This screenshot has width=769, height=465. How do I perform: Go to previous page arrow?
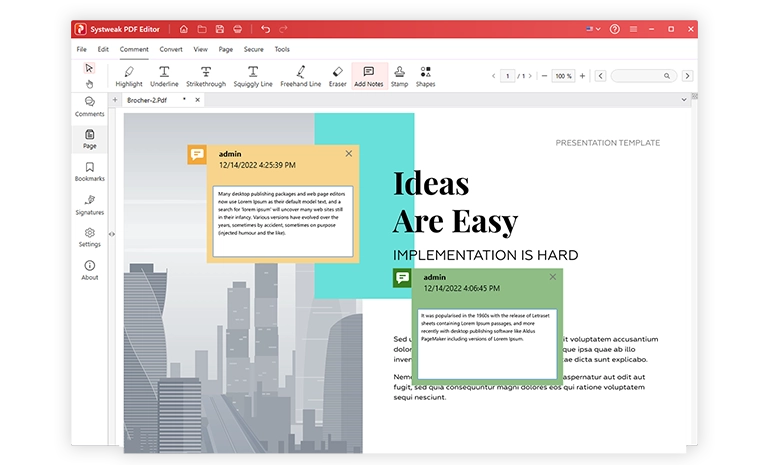click(493, 76)
